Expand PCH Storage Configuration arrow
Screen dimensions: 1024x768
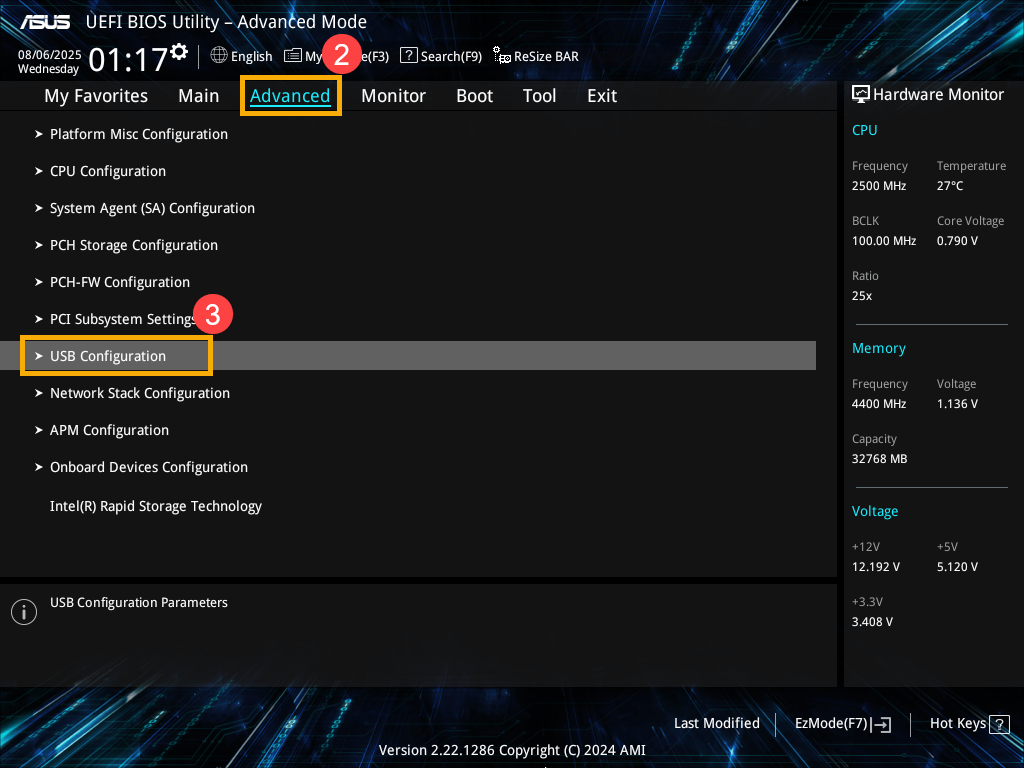pyautogui.click(x=39, y=245)
